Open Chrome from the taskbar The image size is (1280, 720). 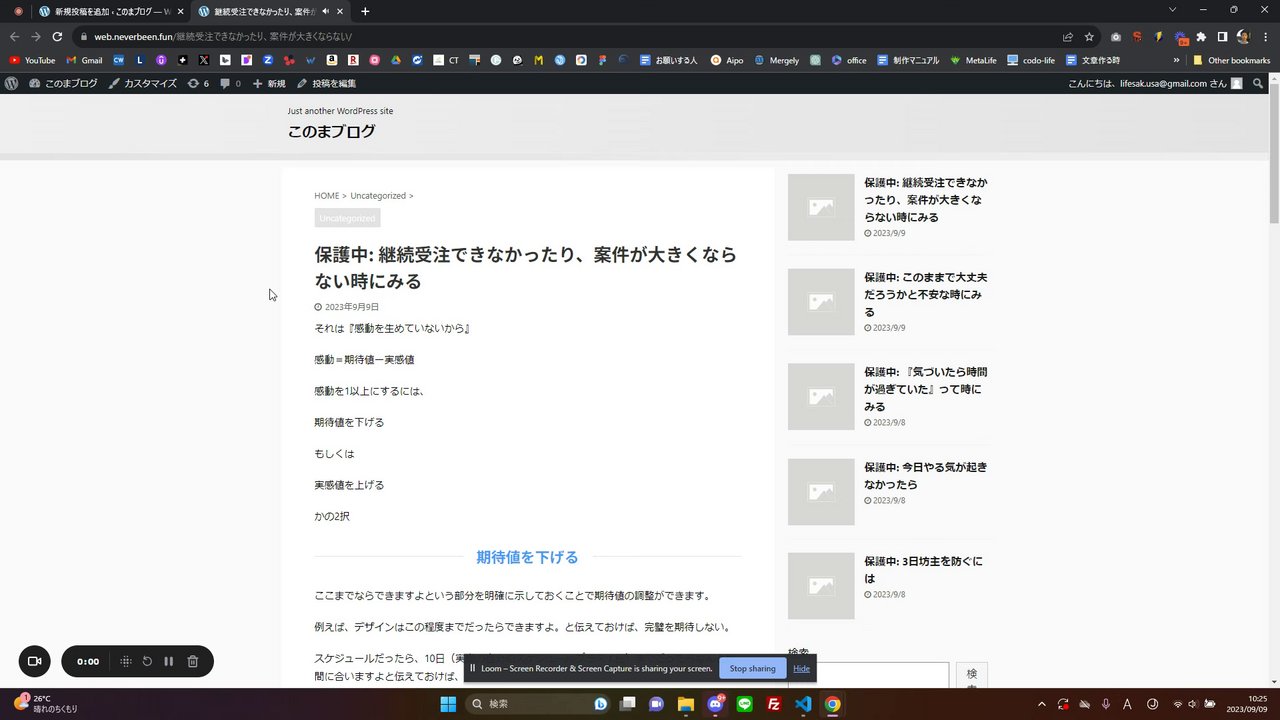[x=832, y=704]
